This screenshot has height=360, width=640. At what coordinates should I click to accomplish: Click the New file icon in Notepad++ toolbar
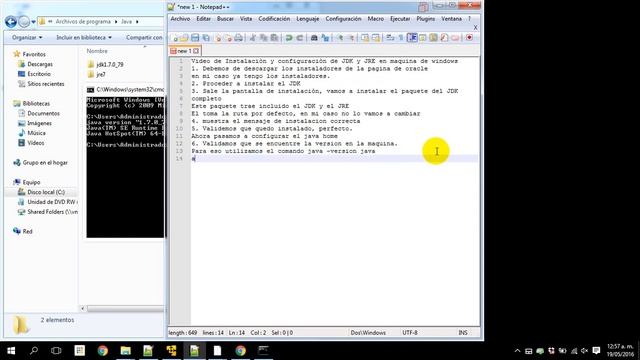(x=175, y=38)
